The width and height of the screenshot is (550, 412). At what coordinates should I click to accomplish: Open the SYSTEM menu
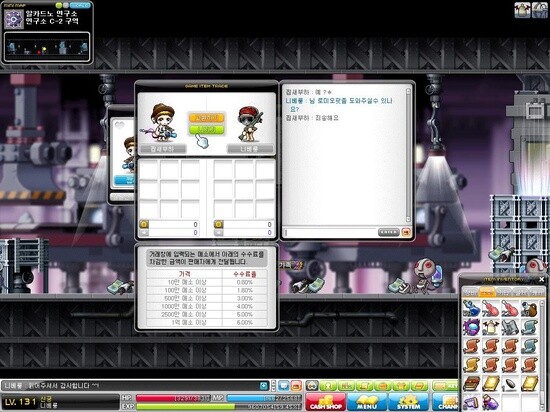[x=408, y=402]
